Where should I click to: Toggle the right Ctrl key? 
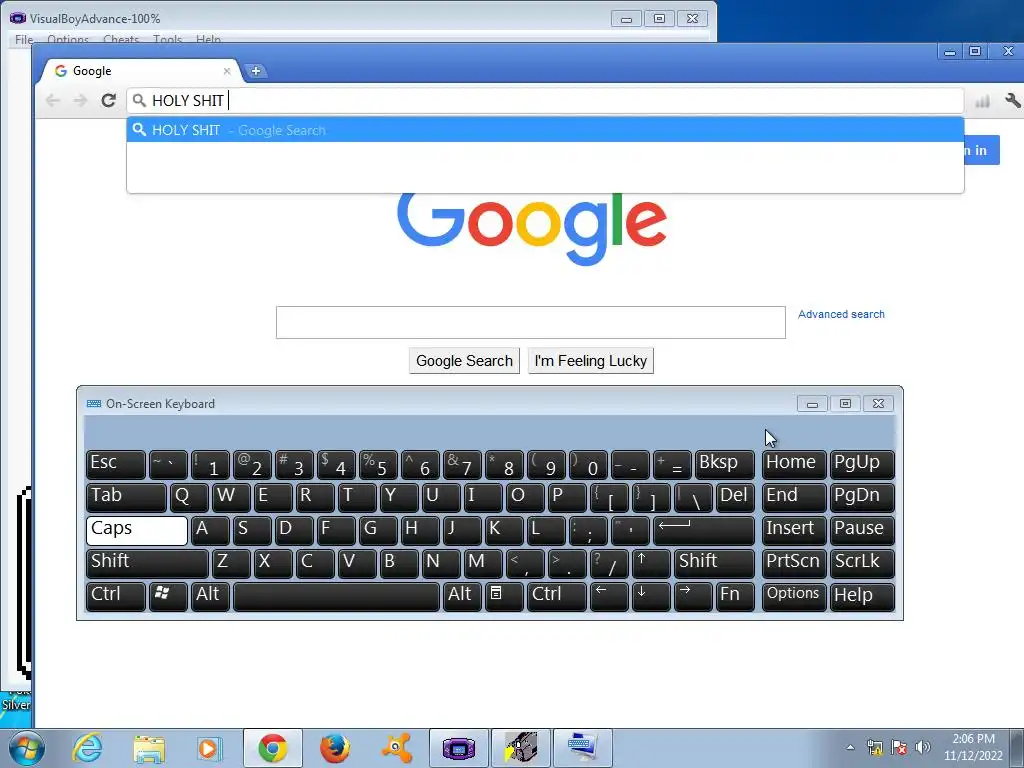pyautogui.click(x=557, y=596)
